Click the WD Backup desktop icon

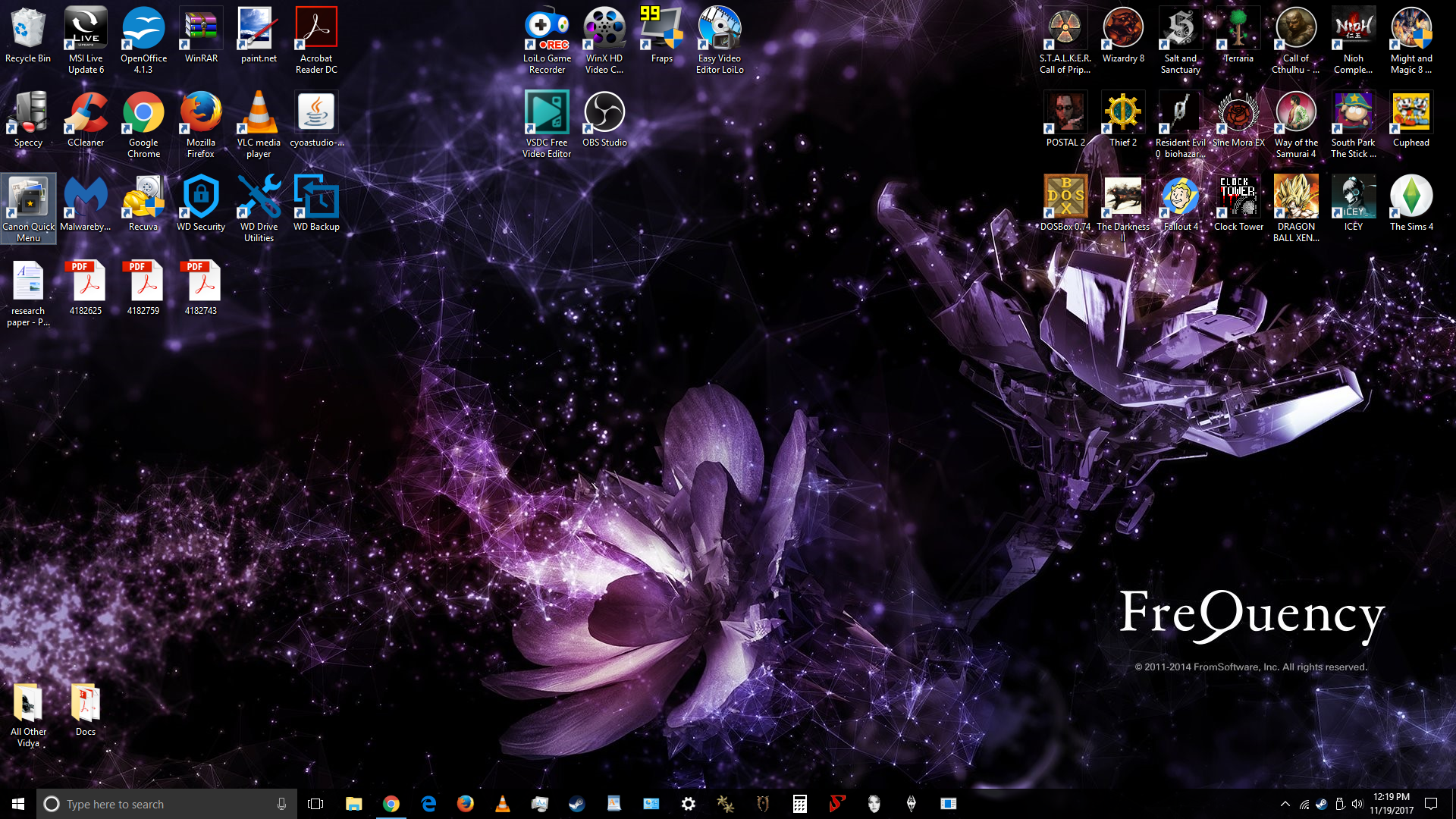pyautogui.click(x=316, y=204)
